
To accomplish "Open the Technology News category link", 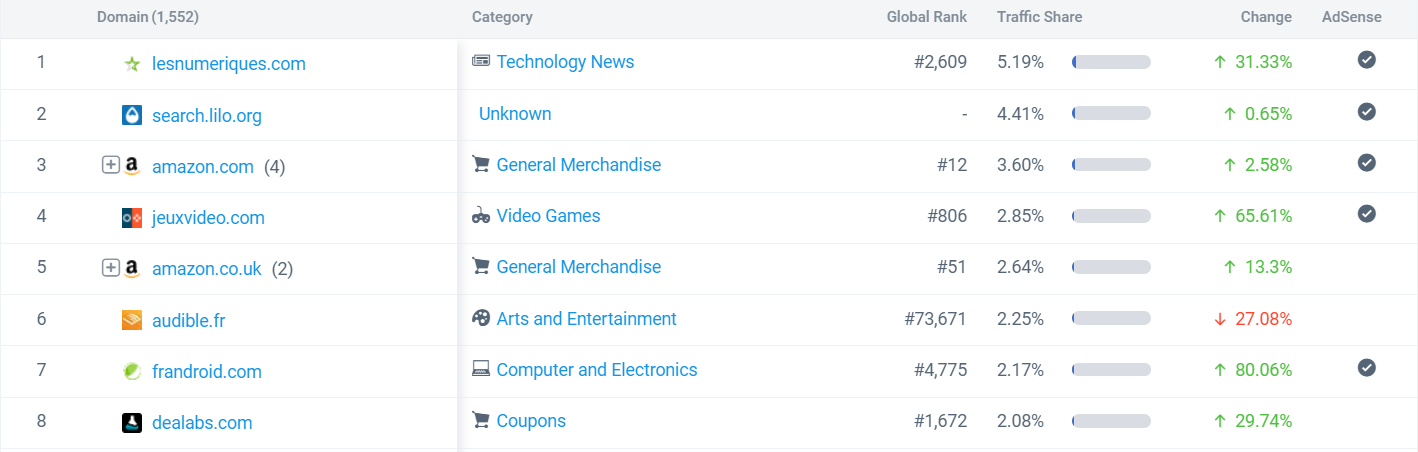I will (565, 62).
